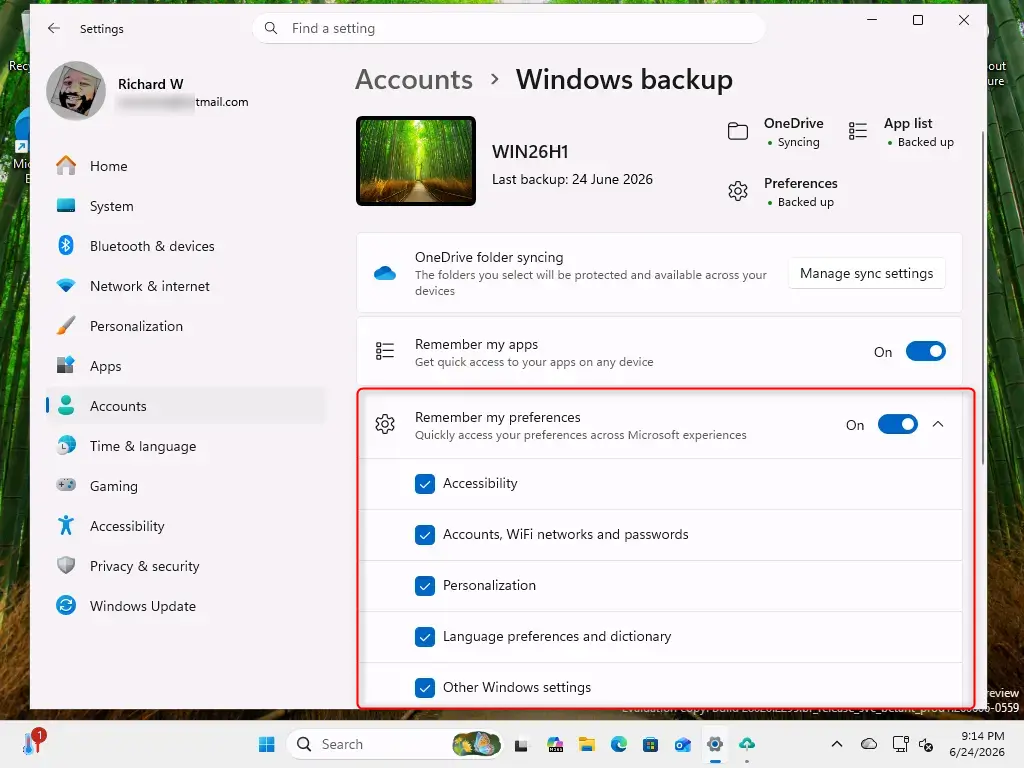
Task: Click the Remember my preferences gear icon
Action: tap(385, 424)
